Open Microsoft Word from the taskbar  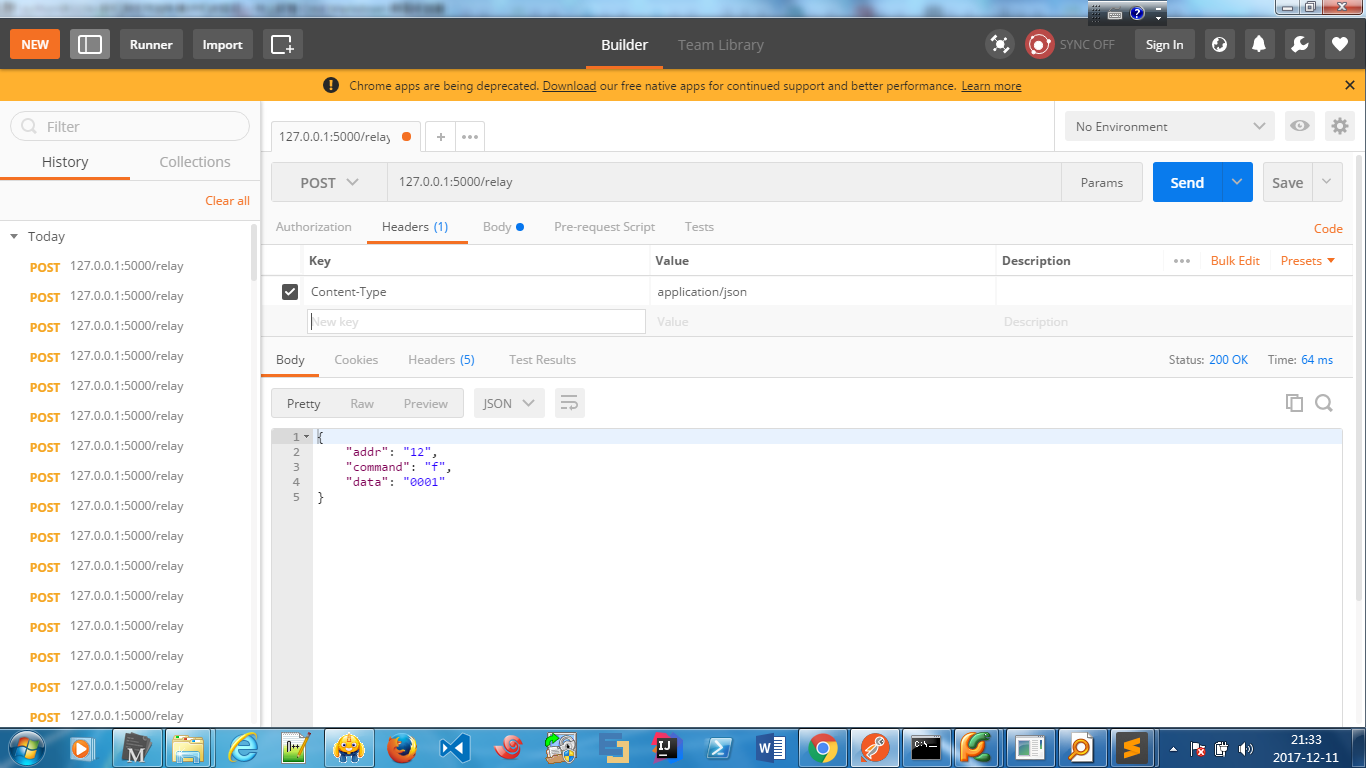click(770, 747)
